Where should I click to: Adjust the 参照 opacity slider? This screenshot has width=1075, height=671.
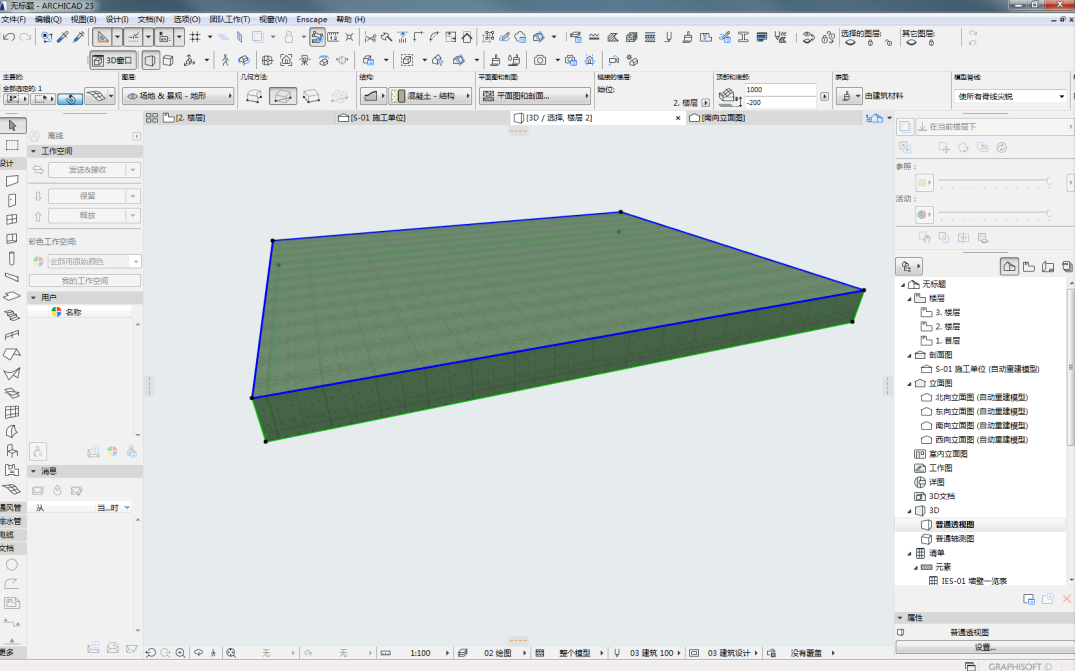[x=994, y=182]
